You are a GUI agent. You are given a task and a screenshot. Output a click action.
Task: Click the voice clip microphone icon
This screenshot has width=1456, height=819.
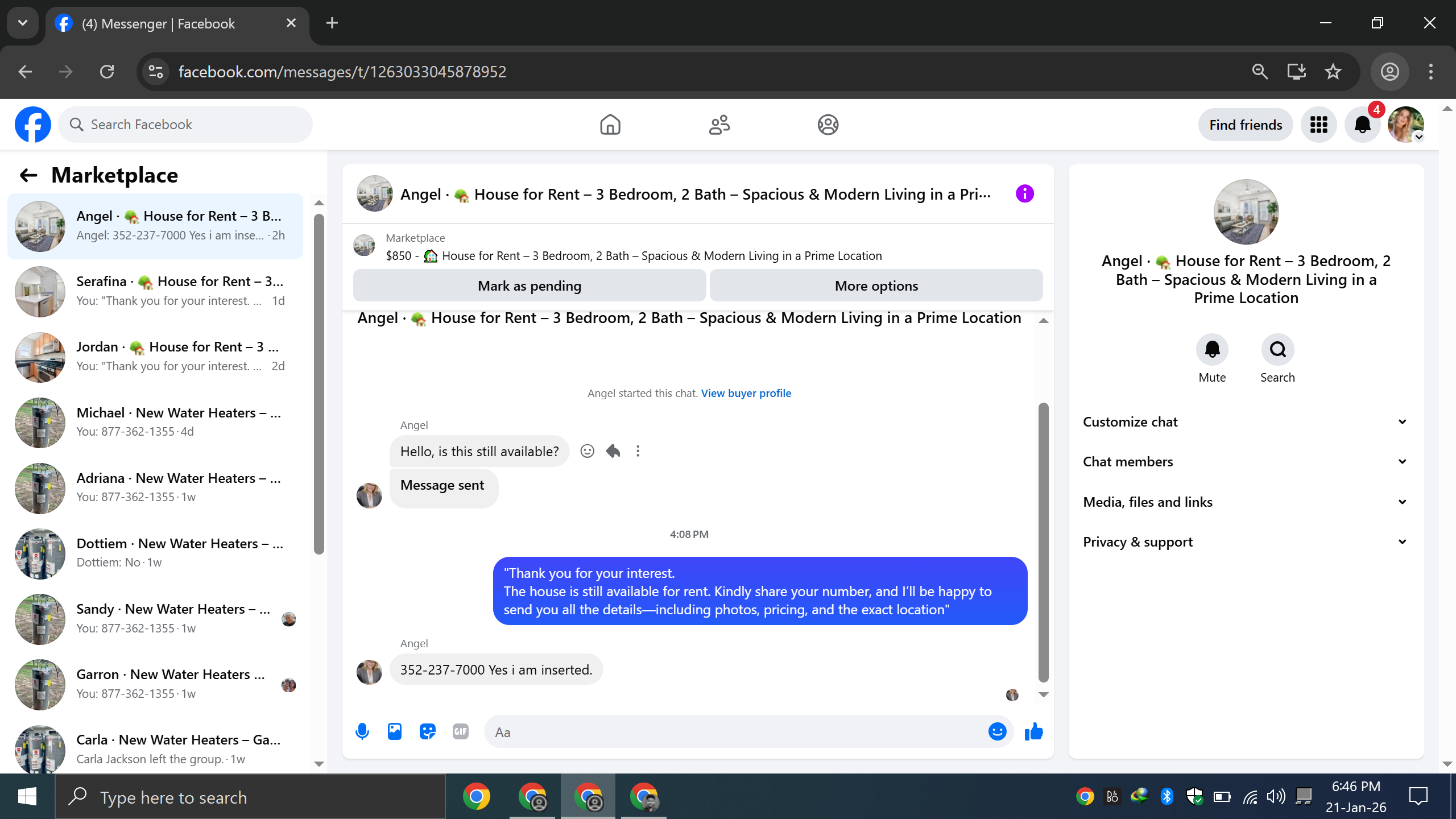click(x=362, y=731)
